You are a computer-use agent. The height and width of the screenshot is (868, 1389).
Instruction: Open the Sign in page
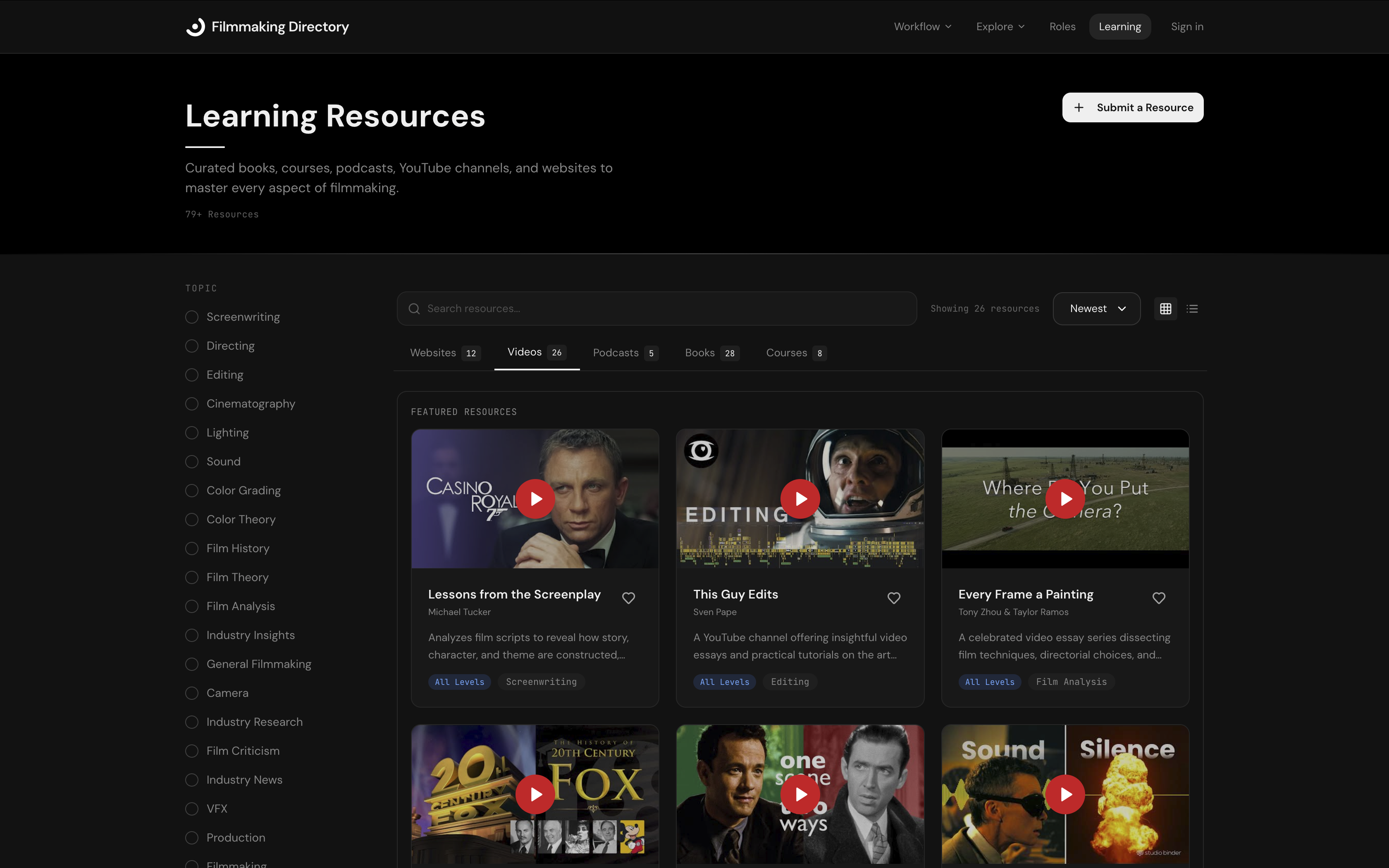point(1186,26)
